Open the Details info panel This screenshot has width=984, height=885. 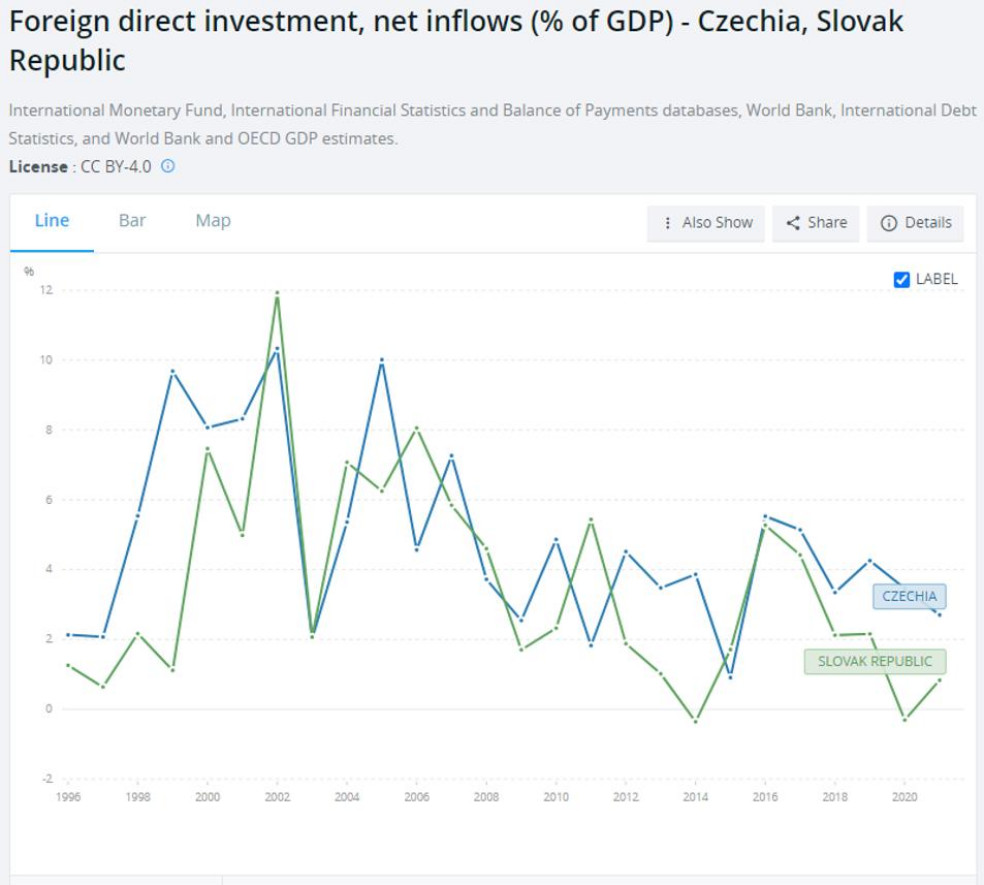916,223
